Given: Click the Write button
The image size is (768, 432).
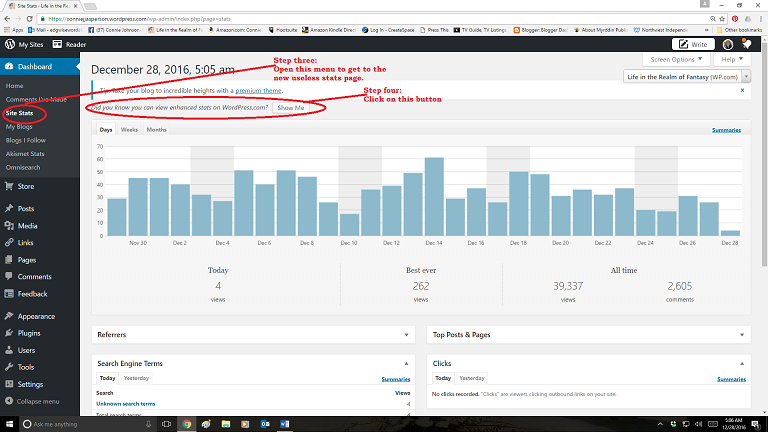Looking at the screenshot, I should coord(696,44).
